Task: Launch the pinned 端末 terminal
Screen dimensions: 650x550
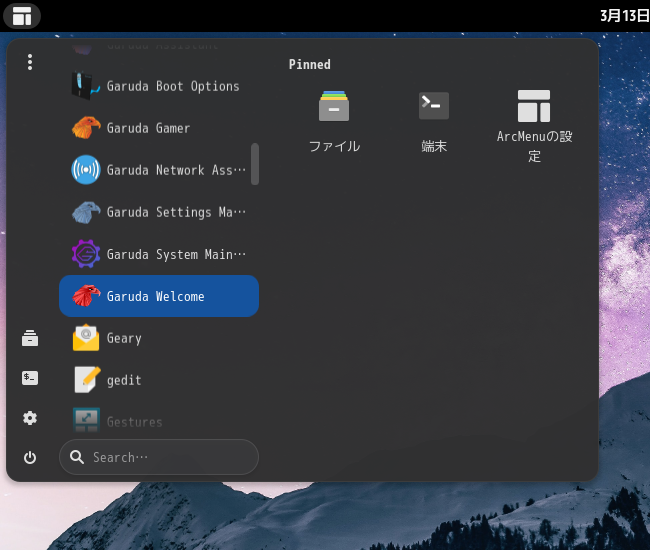Action: [x=434, y=122]
